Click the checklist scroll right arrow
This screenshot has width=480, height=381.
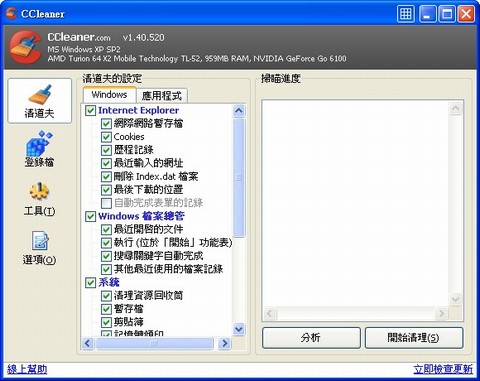click(225, 343)
